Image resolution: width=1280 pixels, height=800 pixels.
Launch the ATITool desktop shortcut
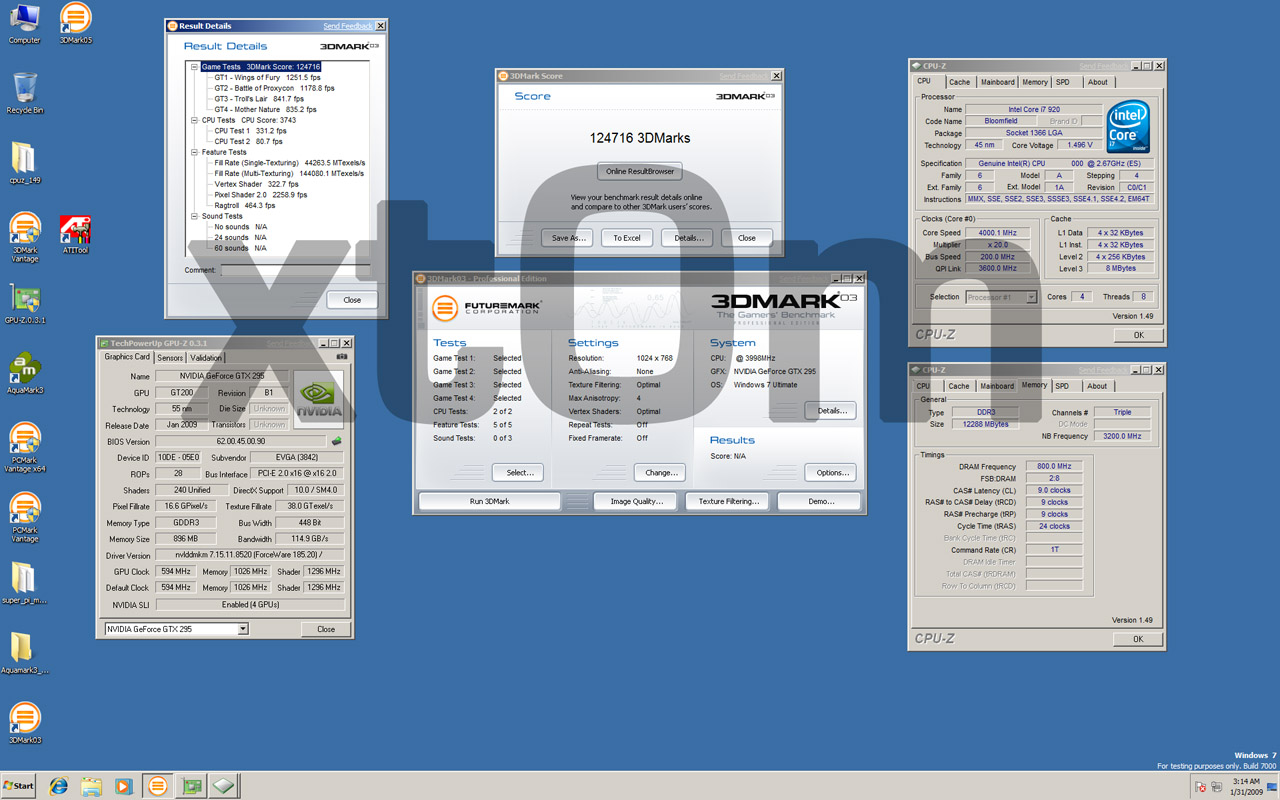[x=75, y=233]
